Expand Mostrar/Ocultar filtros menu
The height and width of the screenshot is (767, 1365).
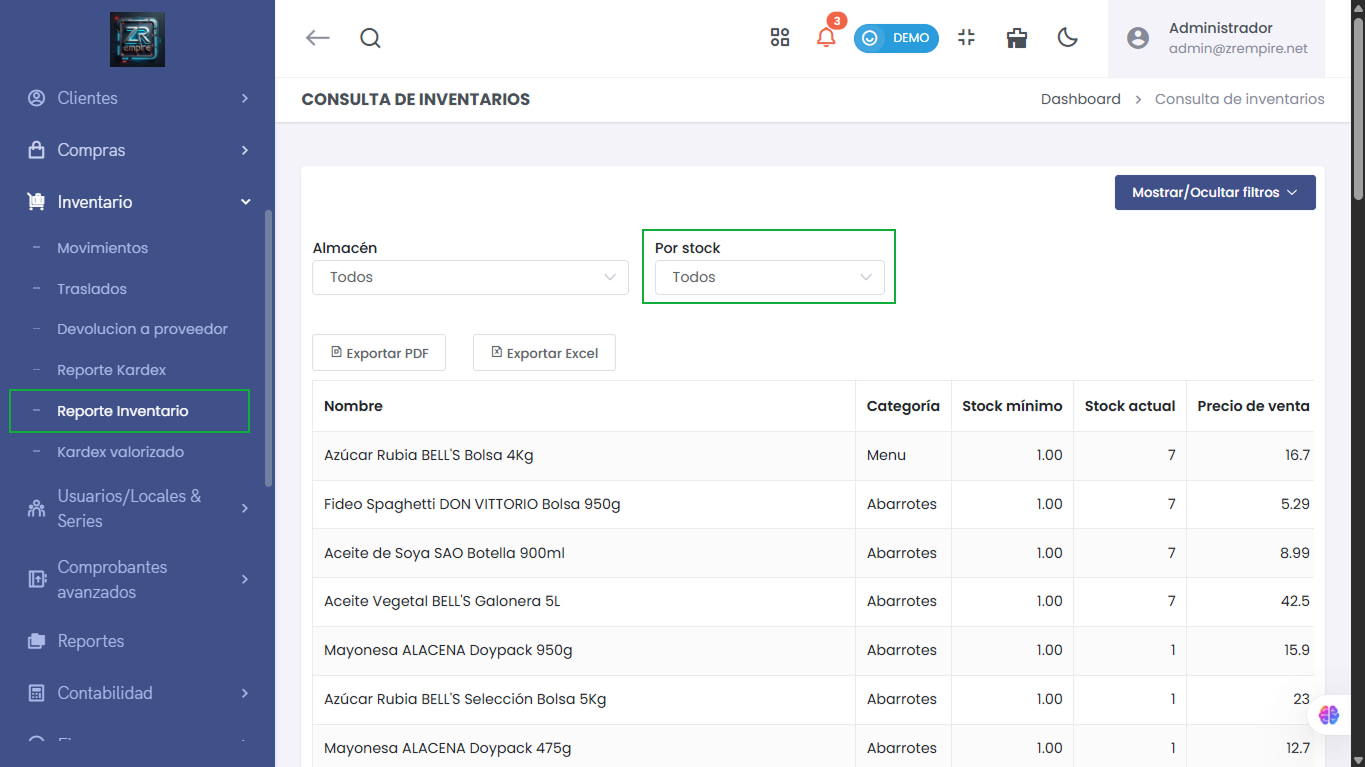click(1214, 192)
